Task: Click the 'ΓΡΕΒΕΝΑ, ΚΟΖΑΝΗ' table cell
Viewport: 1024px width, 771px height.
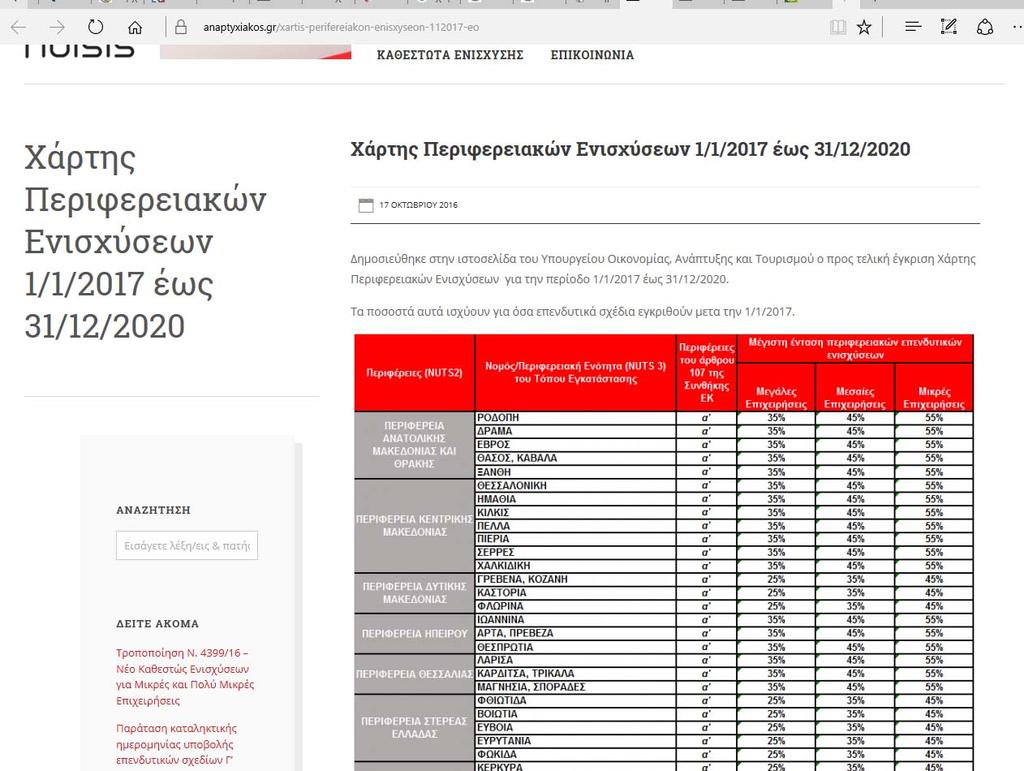Action: [x=575, y=579]
